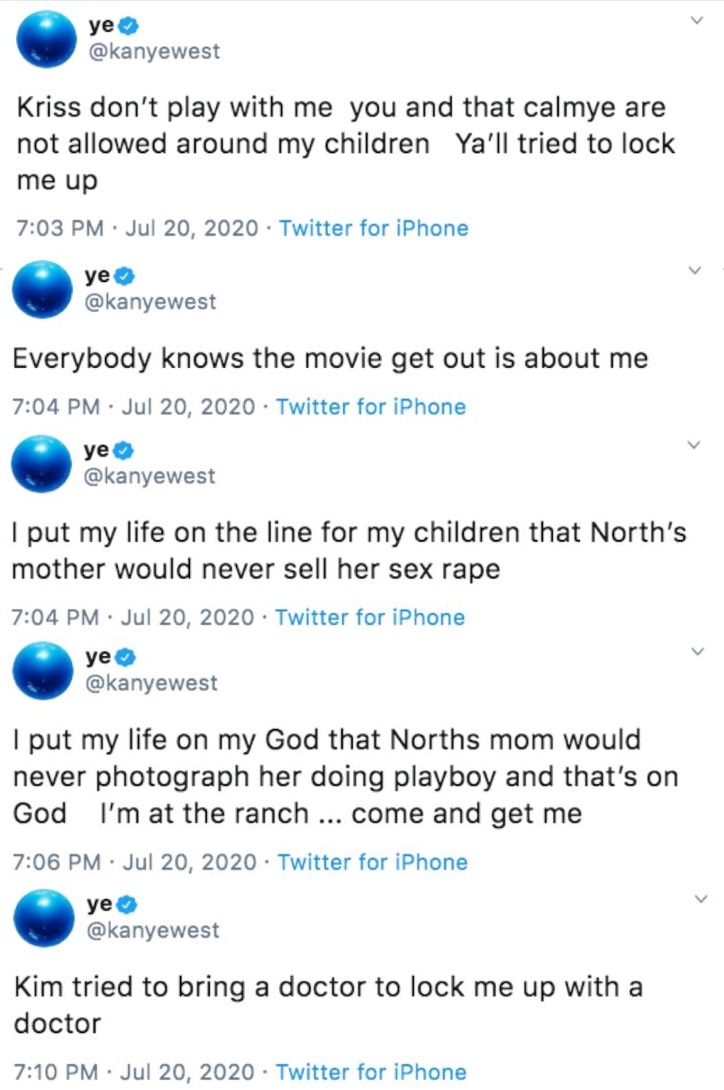
Task: Expand the chevron menu on the "Kriss" tweet
Action: pyautogui.click(x=697, y=21)
